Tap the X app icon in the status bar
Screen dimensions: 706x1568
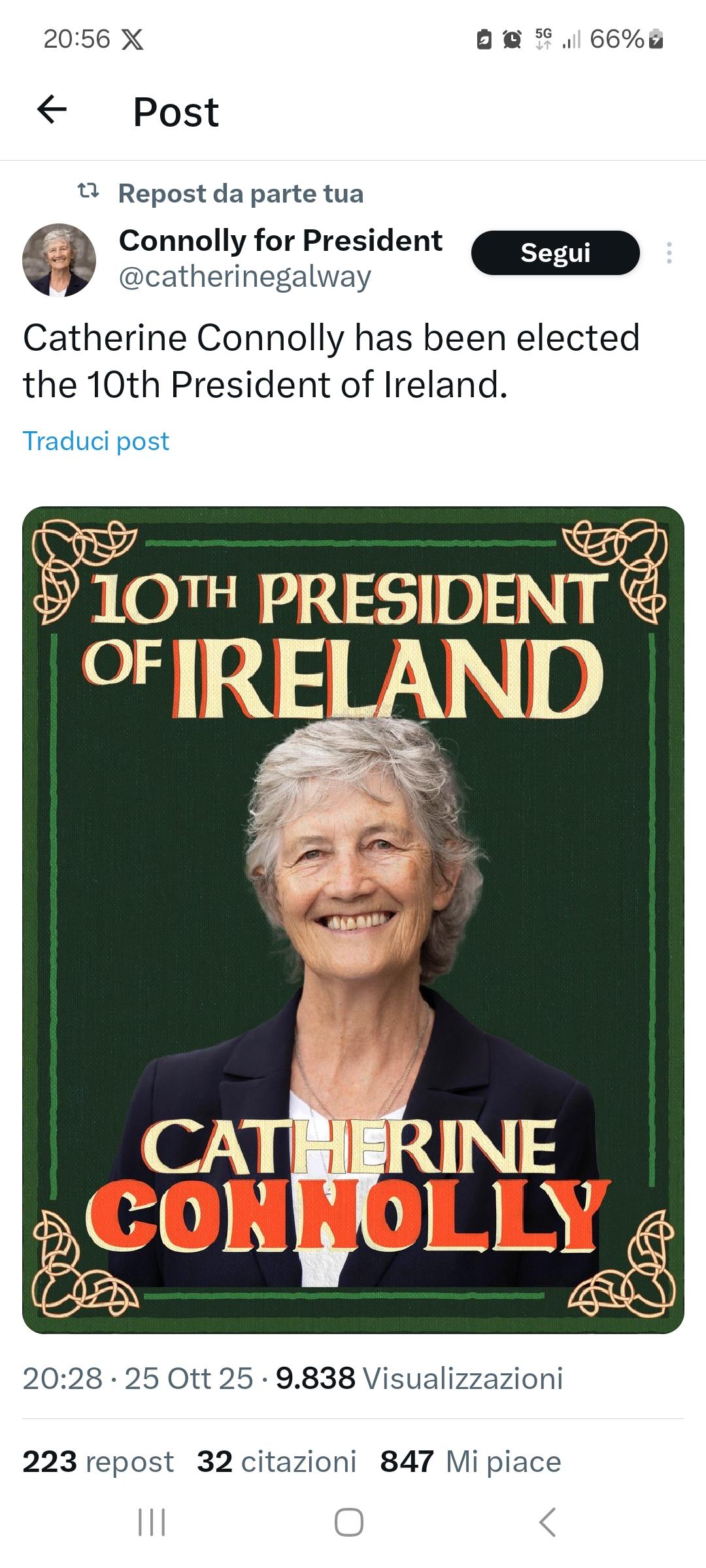pyautogui.click(x=133, y=40)
